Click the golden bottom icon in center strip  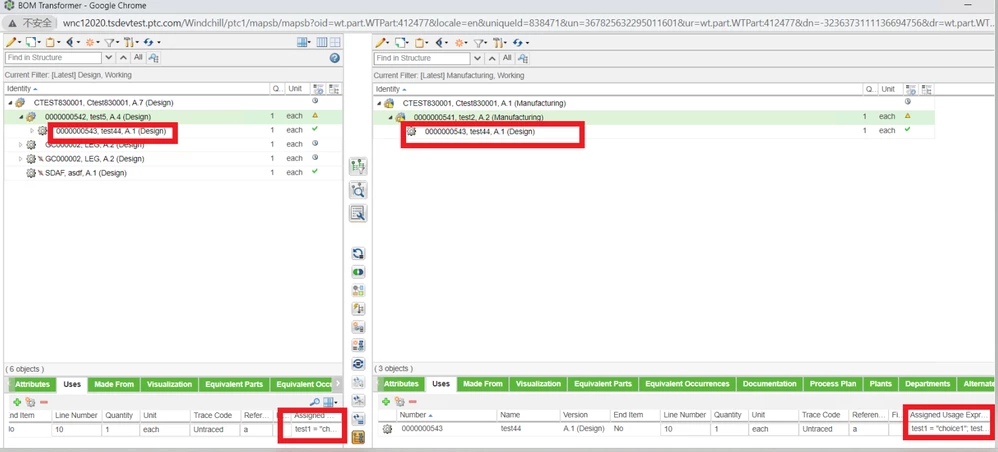(358, 437)
